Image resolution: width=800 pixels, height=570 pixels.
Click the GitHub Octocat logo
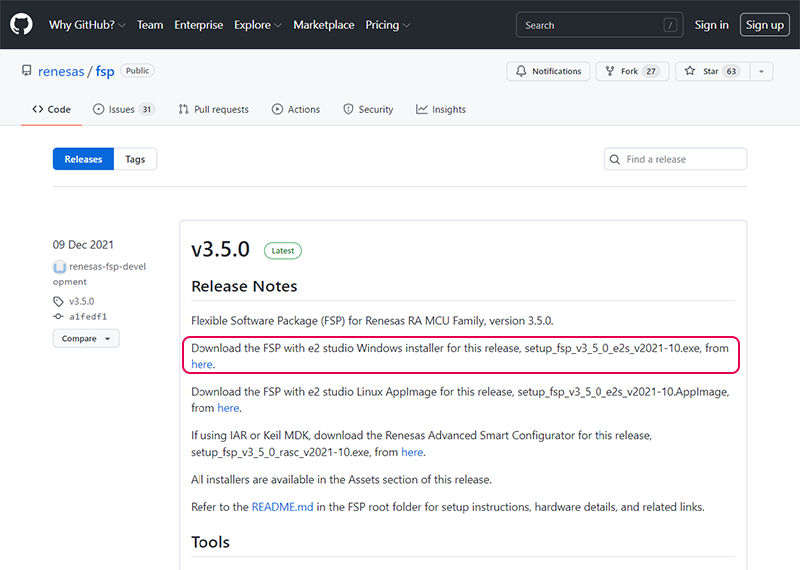pyautogui.click(x=21, y=24)
